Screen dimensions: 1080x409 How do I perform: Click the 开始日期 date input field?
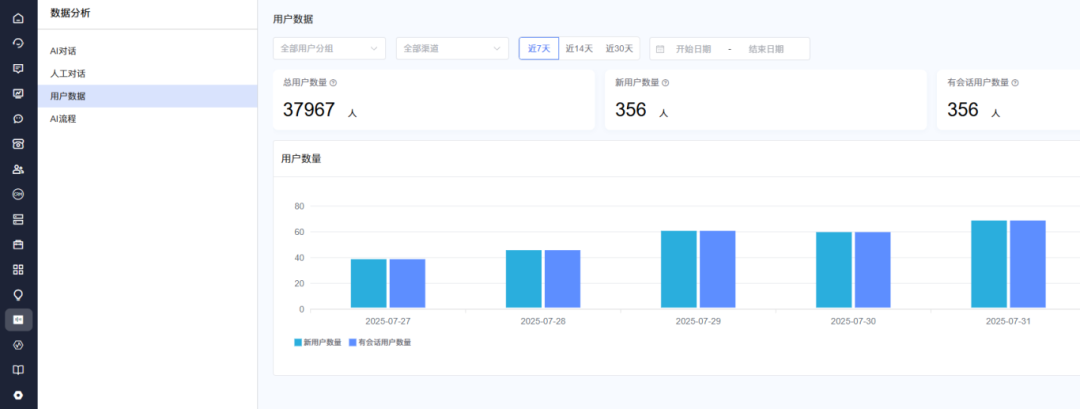tap(693, 48)
